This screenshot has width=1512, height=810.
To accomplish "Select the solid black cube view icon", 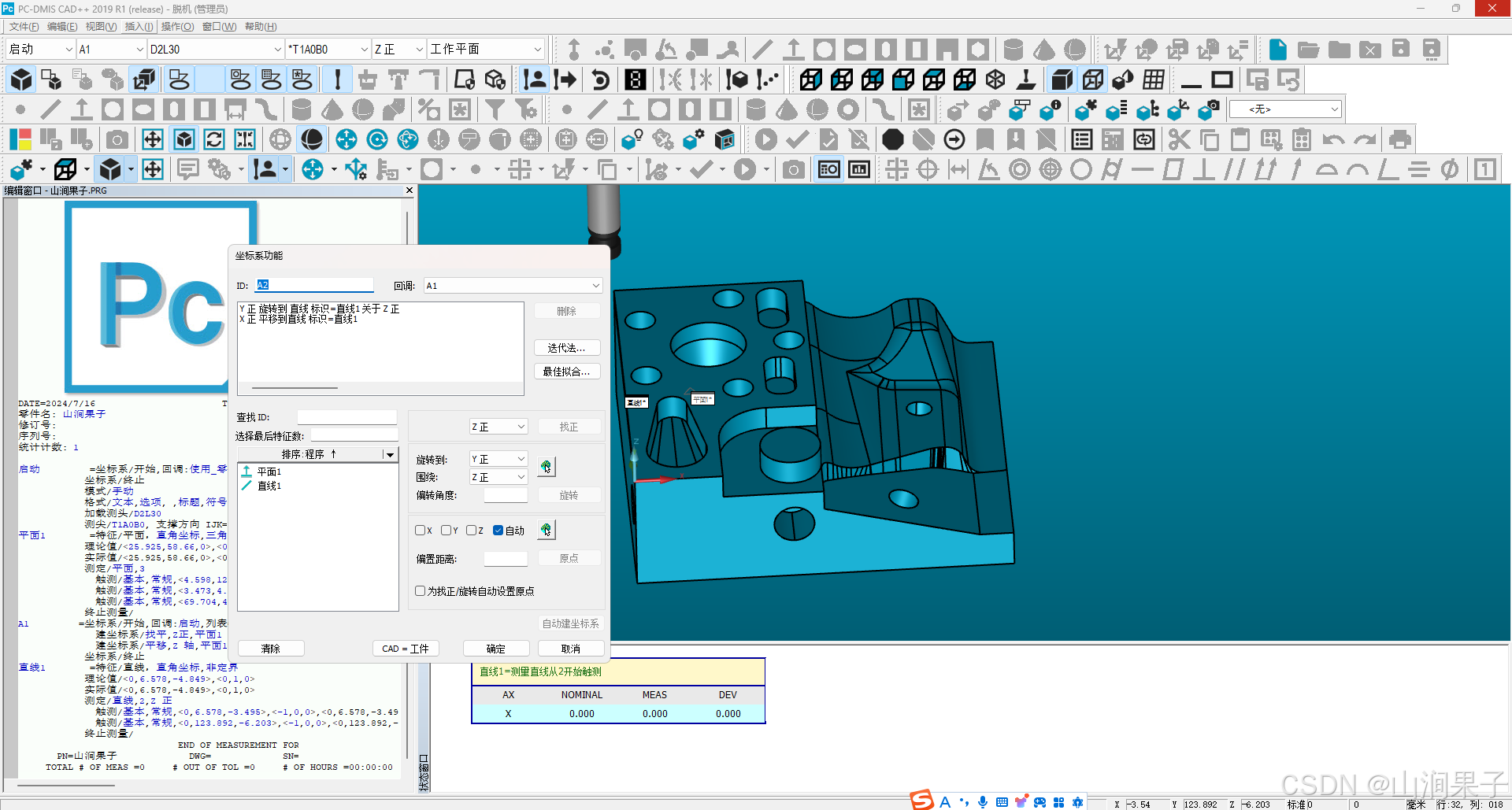I will click(21, 80).
